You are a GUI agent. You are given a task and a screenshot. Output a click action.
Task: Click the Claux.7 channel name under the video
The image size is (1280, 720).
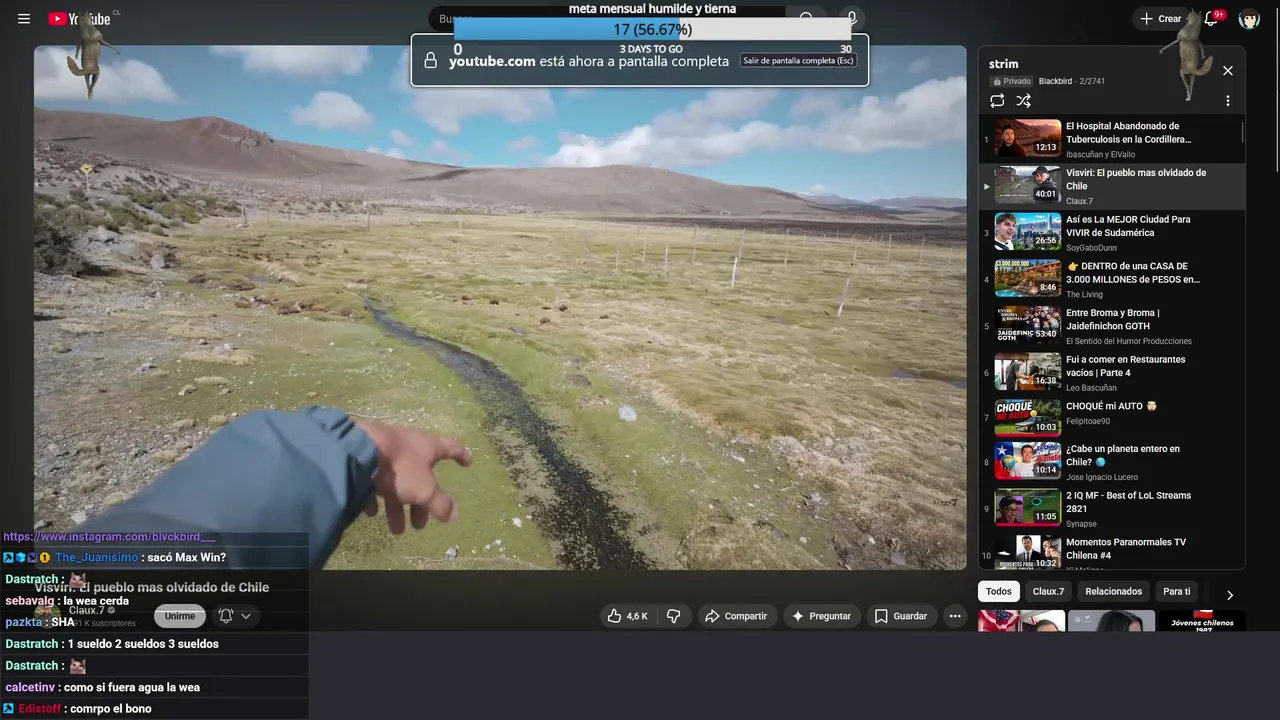tap(86, 610)
